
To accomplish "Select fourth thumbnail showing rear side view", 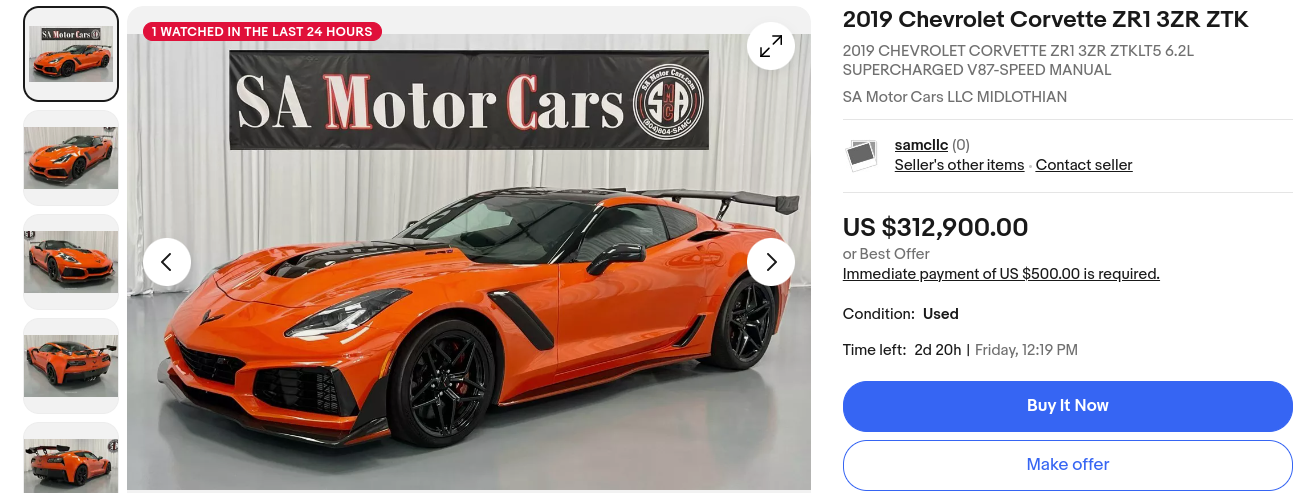I will [71, 366].
